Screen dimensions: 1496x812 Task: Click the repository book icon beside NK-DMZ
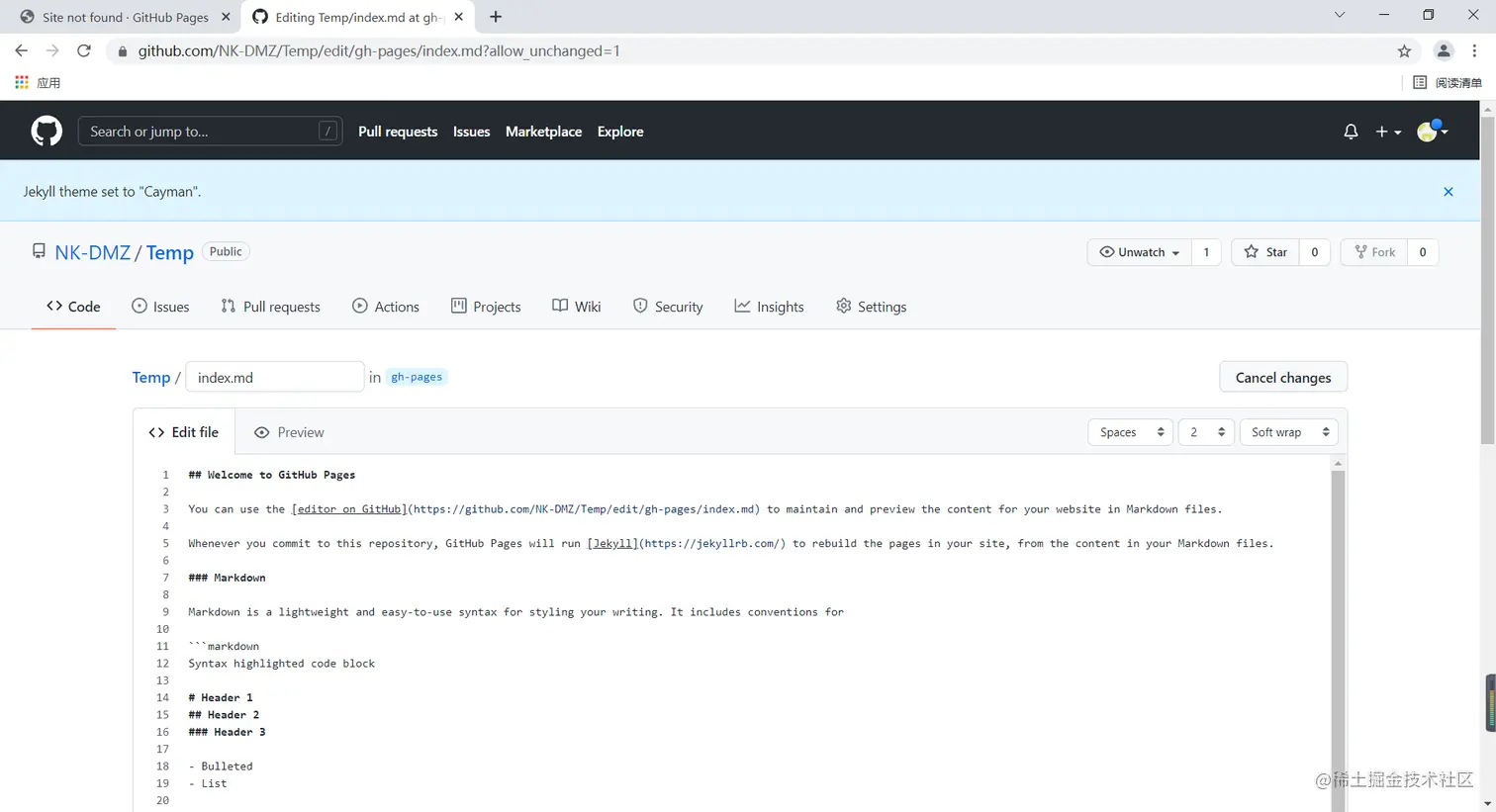[39, 251]
